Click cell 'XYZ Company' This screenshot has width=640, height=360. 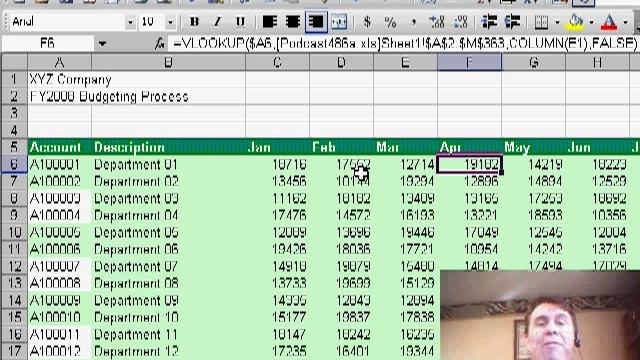point(60,79)
